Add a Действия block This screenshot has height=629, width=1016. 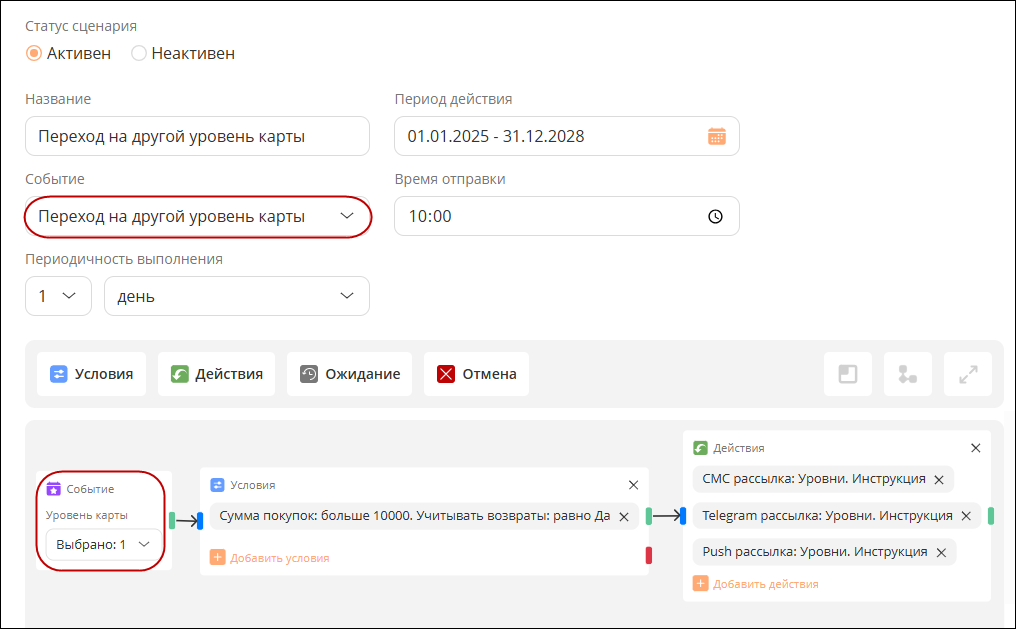tap(216, 374)
